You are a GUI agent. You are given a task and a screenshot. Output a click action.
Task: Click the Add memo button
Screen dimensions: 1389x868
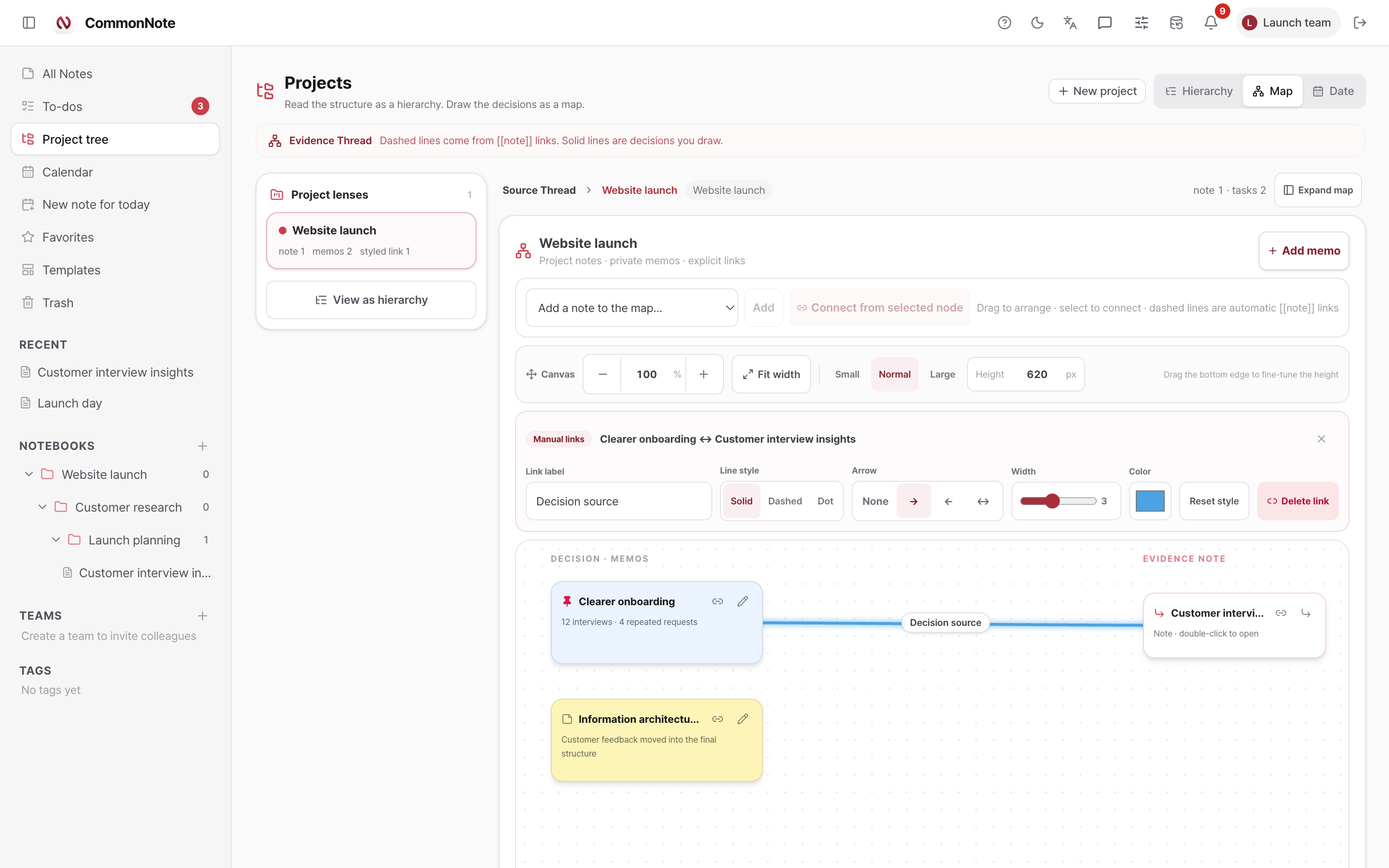1304,251
